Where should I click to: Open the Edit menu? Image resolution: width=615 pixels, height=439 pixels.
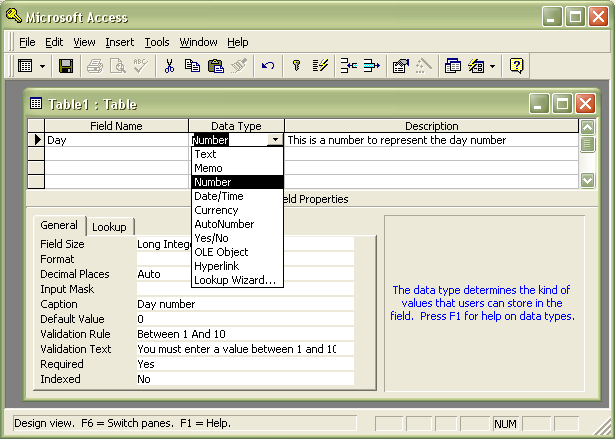[x=54, y=42]
